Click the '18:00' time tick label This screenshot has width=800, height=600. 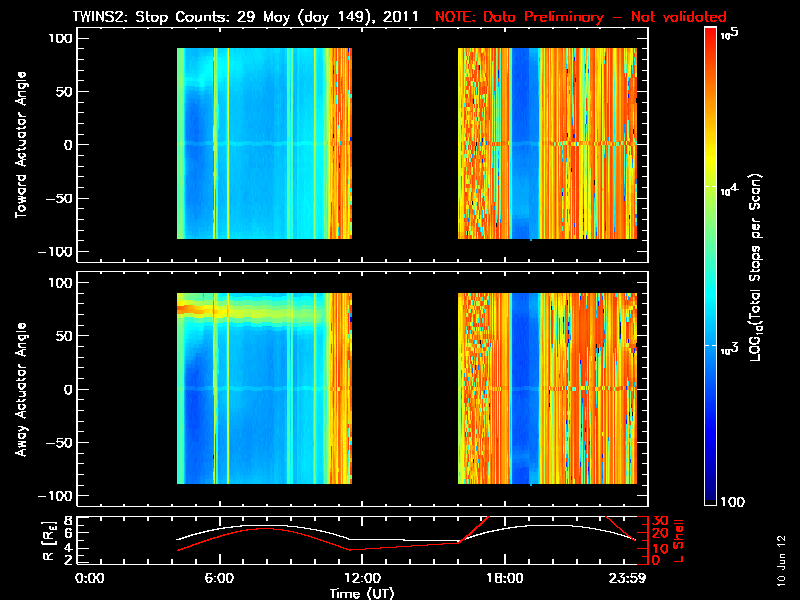tap(505, 579)
